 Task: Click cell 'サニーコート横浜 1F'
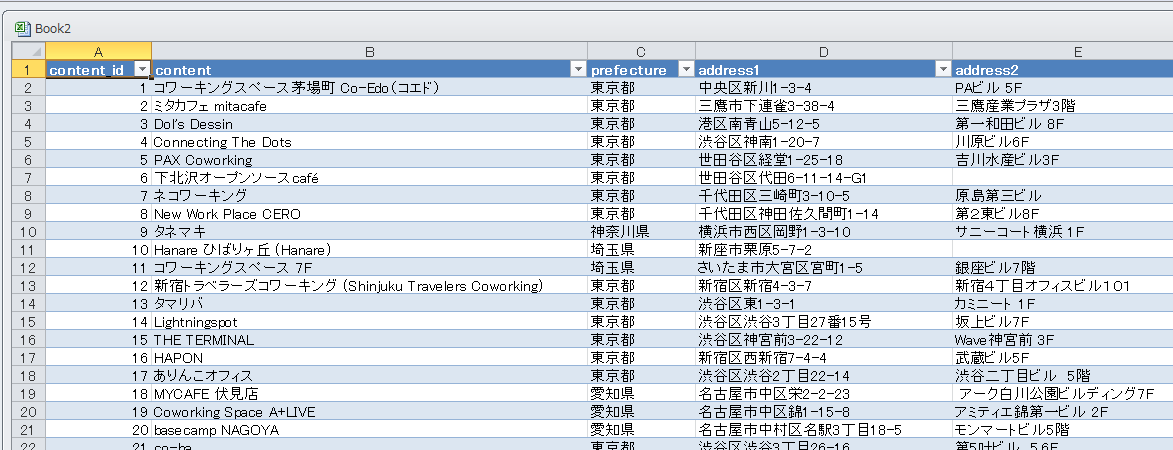1062,231
